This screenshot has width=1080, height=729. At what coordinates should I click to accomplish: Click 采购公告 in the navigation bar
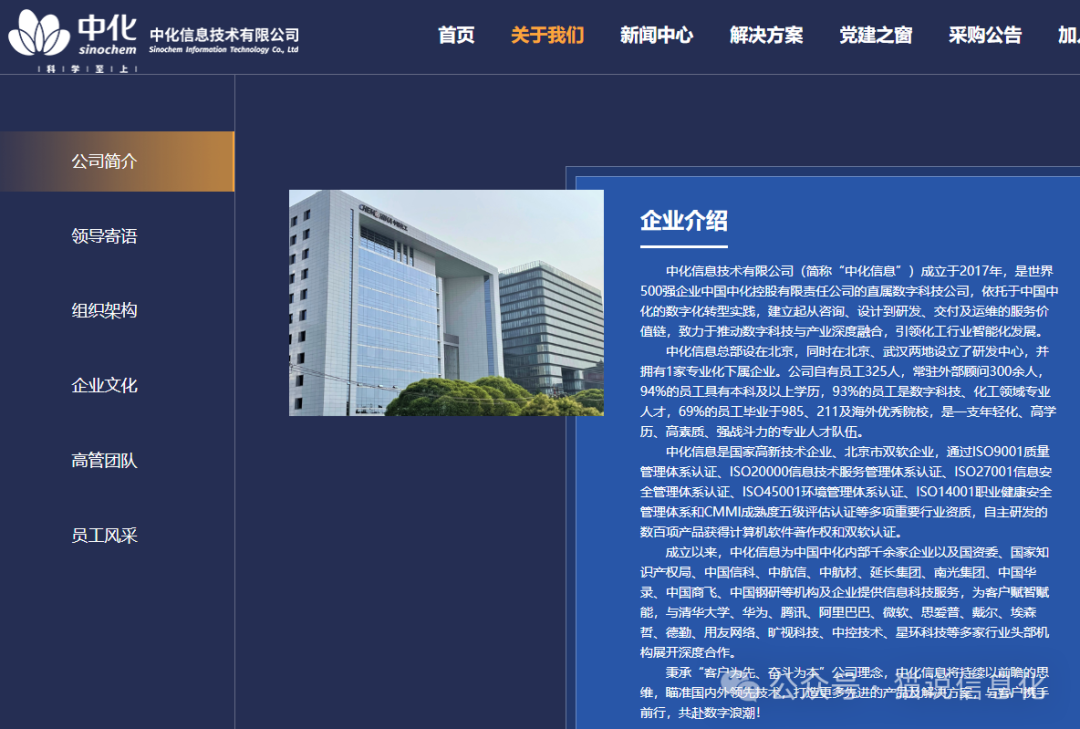pyautogui.click(x=985, y=35)
